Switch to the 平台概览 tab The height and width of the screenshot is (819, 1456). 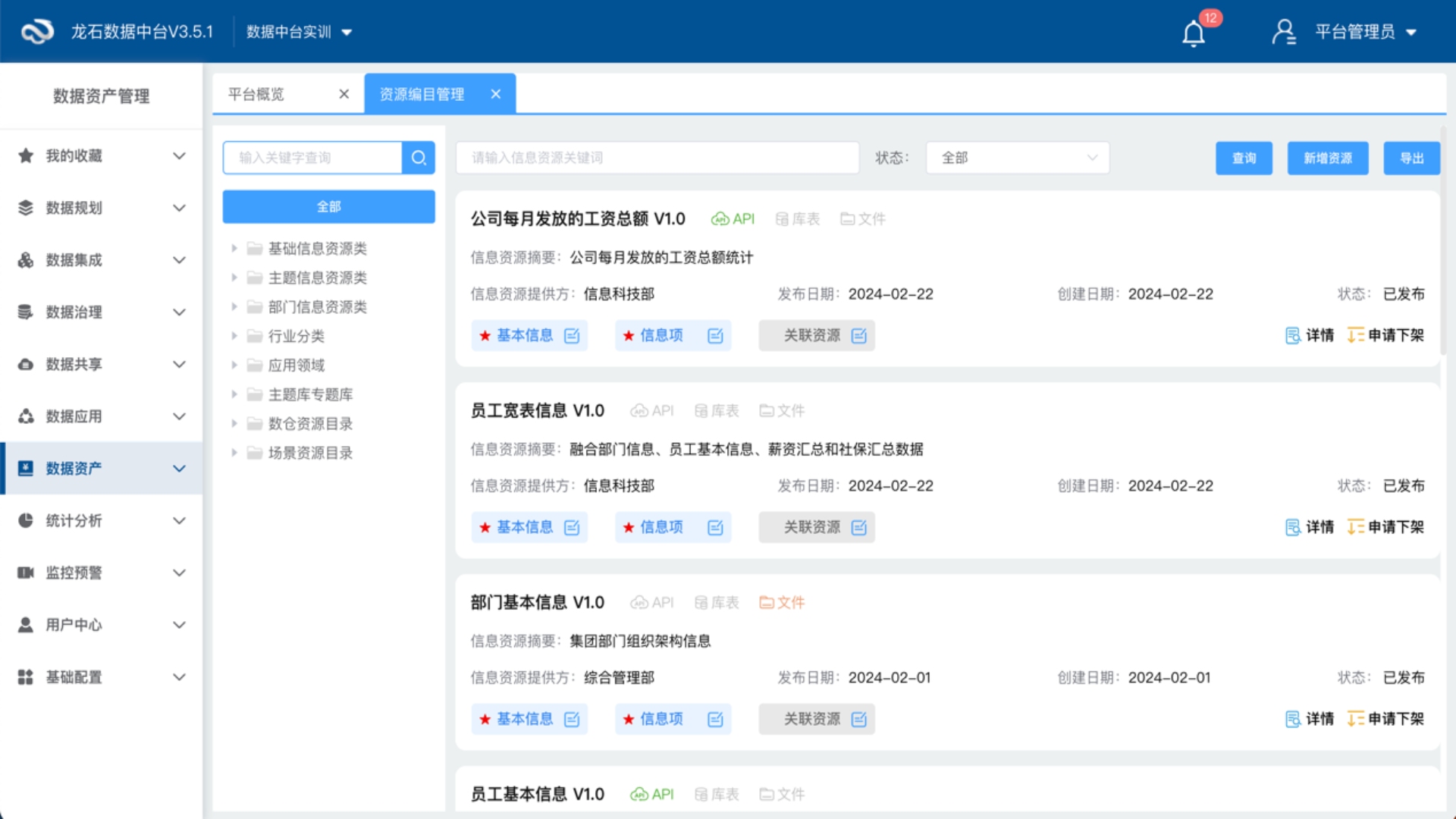pos(256,94)
